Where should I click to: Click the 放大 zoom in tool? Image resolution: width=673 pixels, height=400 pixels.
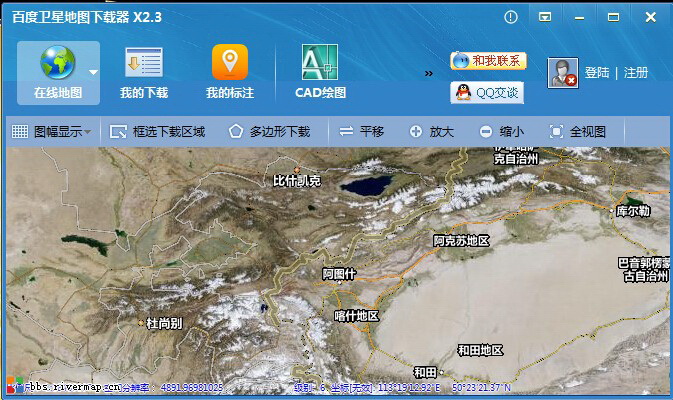(431, 132)
